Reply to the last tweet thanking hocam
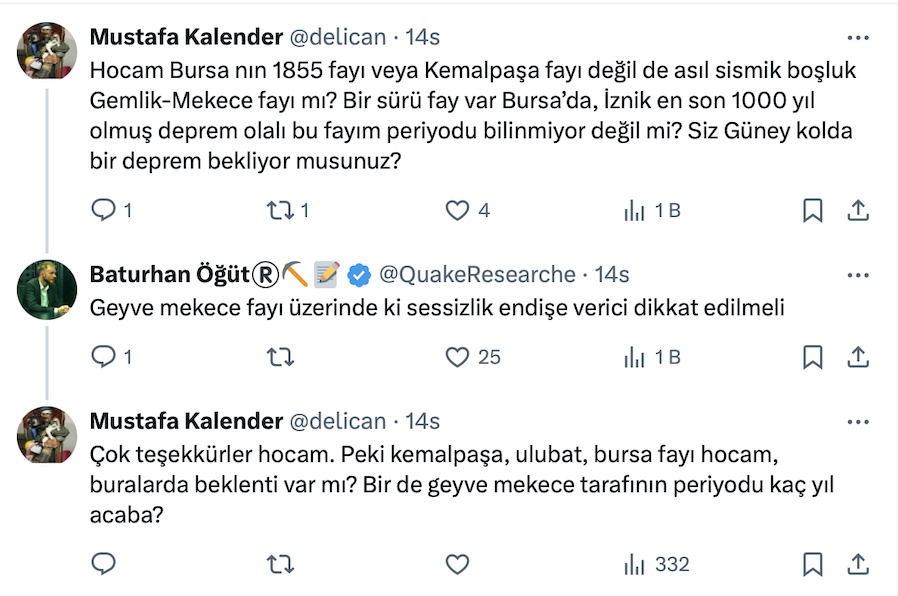898x596 pixels. click(104, 565)
